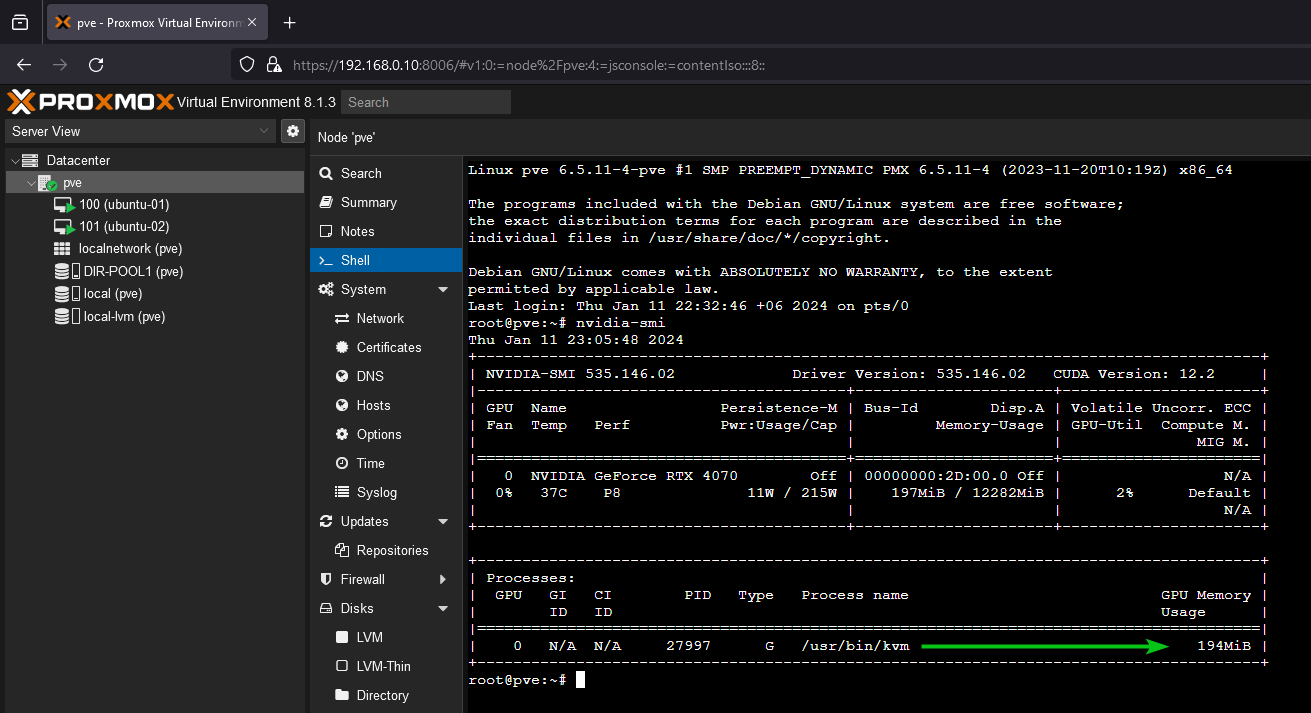Click the Network arrows icon

342,318
